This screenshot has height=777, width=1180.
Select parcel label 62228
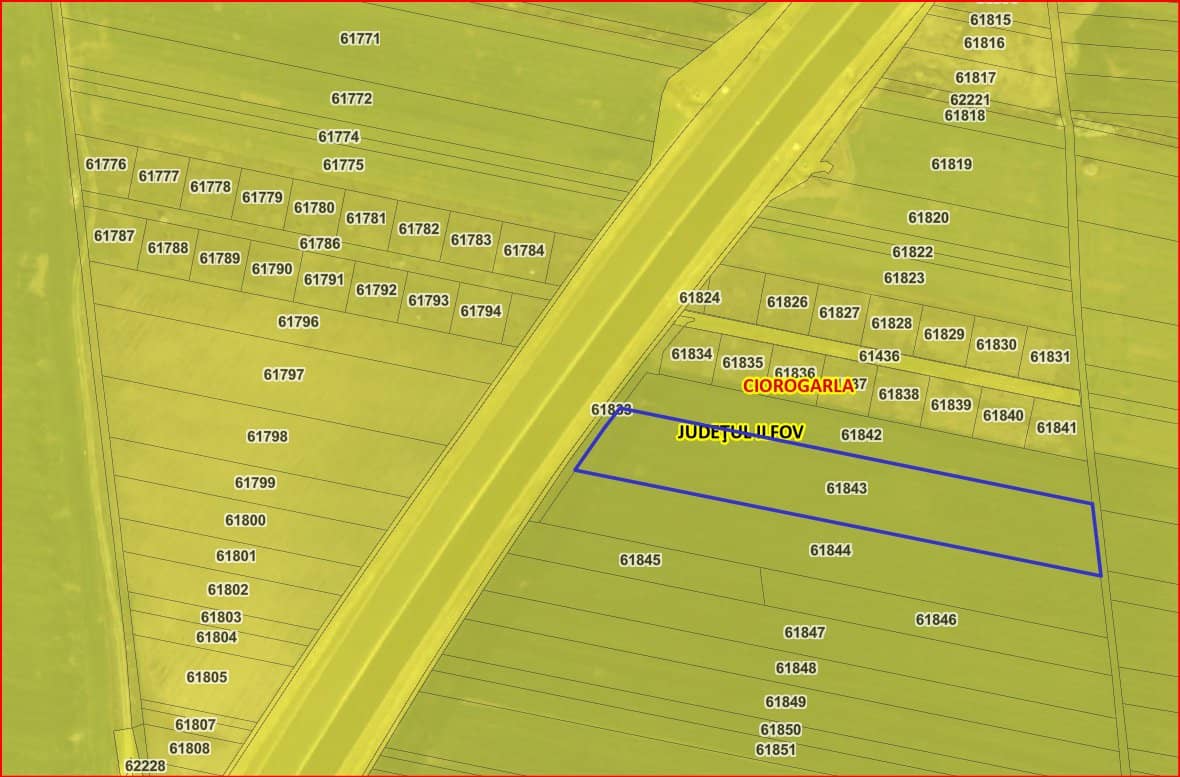(145, 766)
